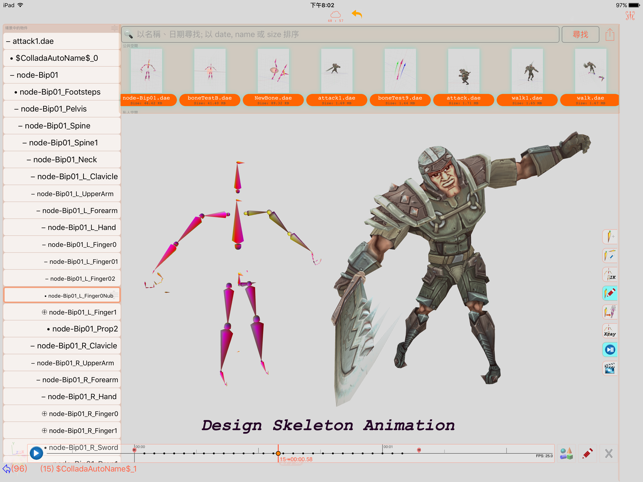
Task: Tap the blue back arrow (96) counter
Action: [x=15, y=468]
